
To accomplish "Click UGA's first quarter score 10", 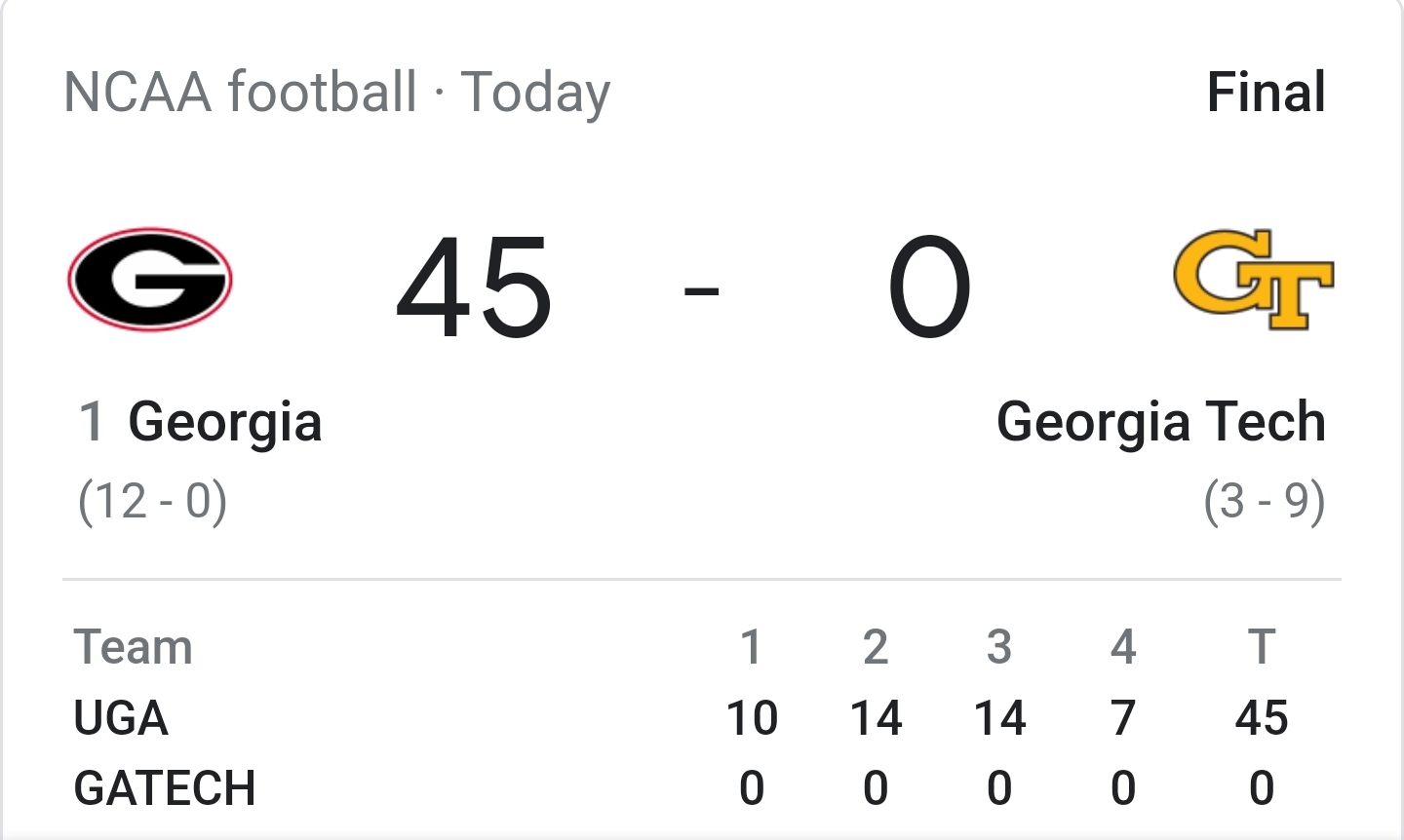I will pos(752,719).
